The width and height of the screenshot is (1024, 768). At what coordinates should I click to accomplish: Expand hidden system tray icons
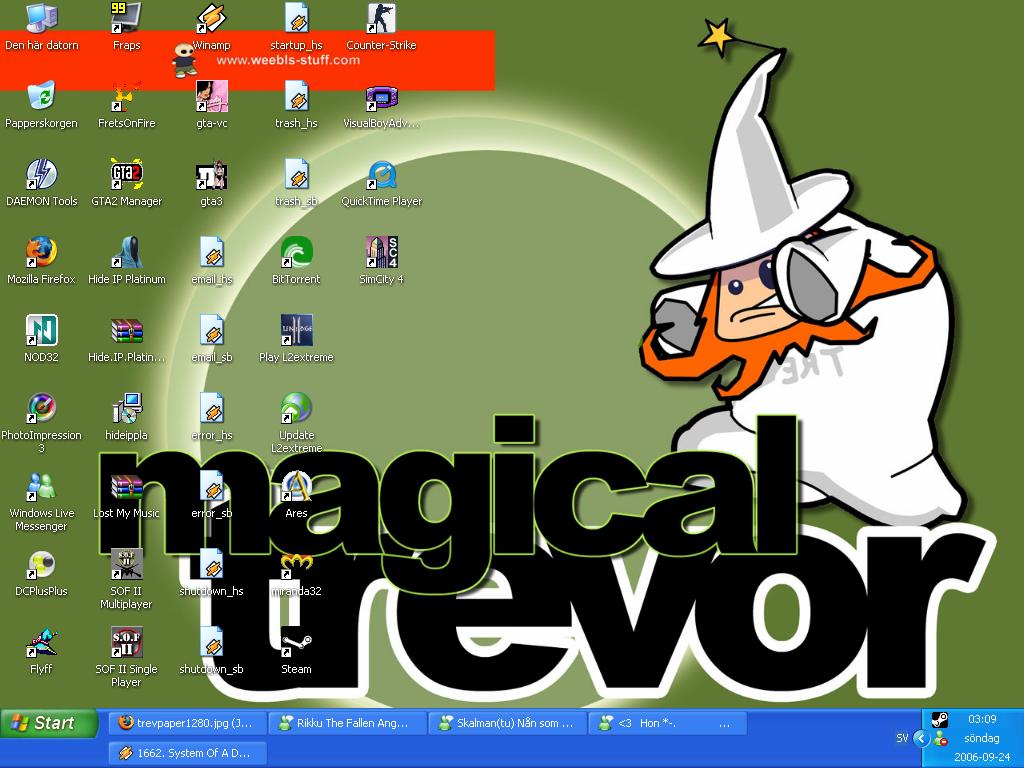(921, 739)
